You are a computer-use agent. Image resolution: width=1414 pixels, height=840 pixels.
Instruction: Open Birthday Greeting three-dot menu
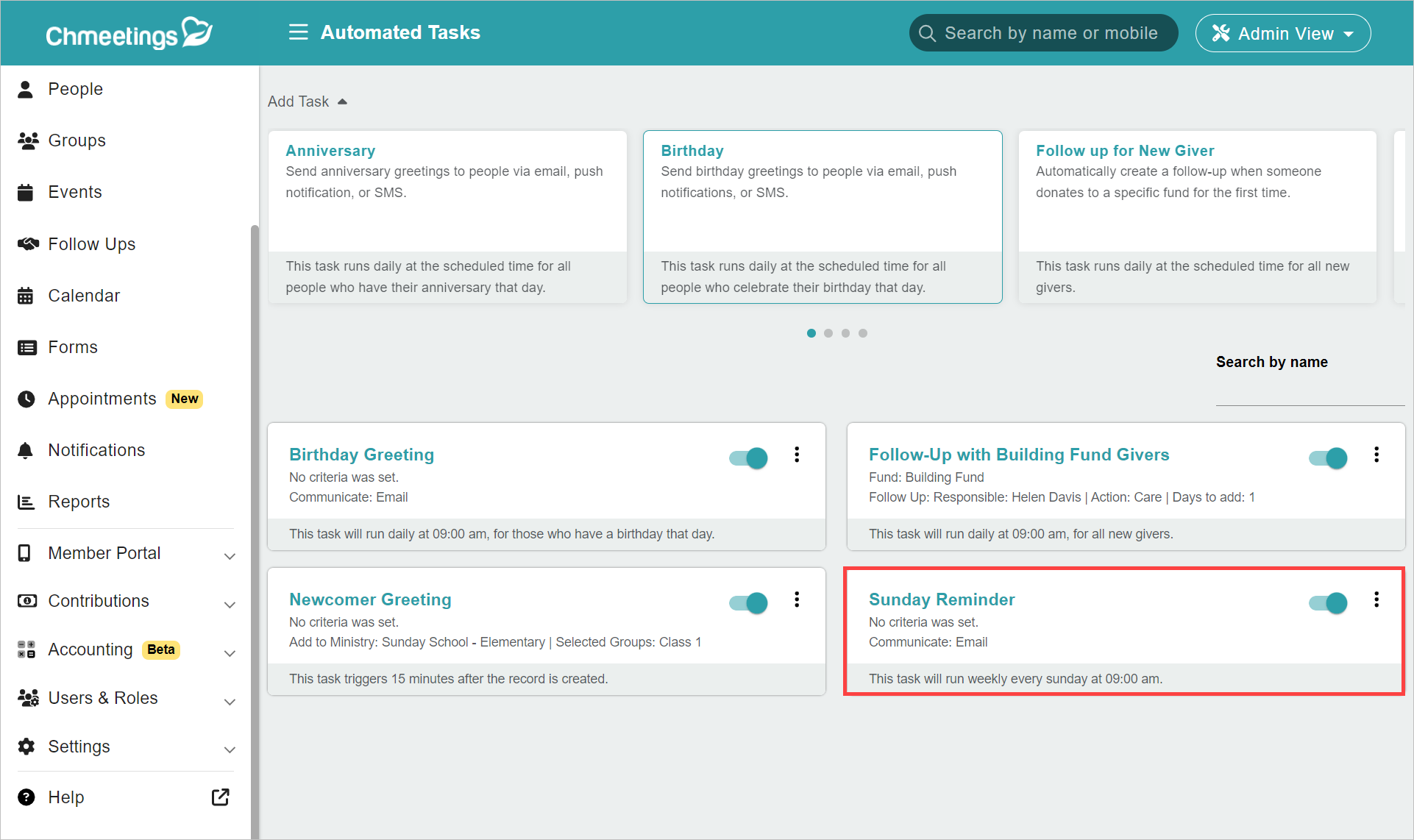pyautogui.click(x=797, y=455)
